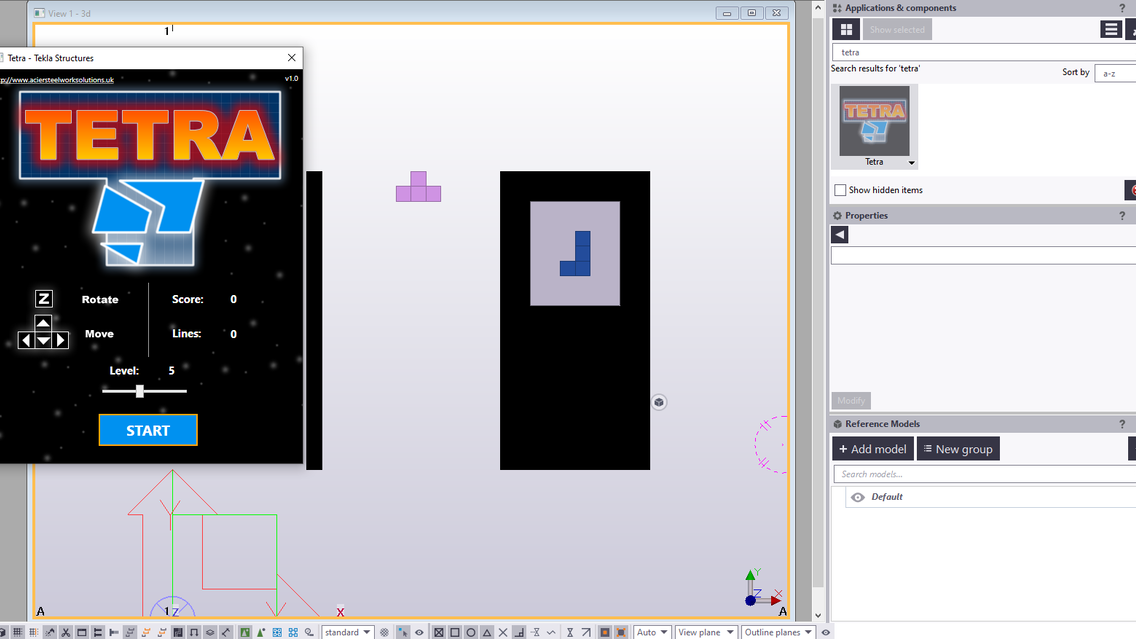Image resolution: width=1136 pixels, height=639 pixels.
Task: Click the scroll up arrow beside the view
Action: pyautogui.click(x=818, y=9)
